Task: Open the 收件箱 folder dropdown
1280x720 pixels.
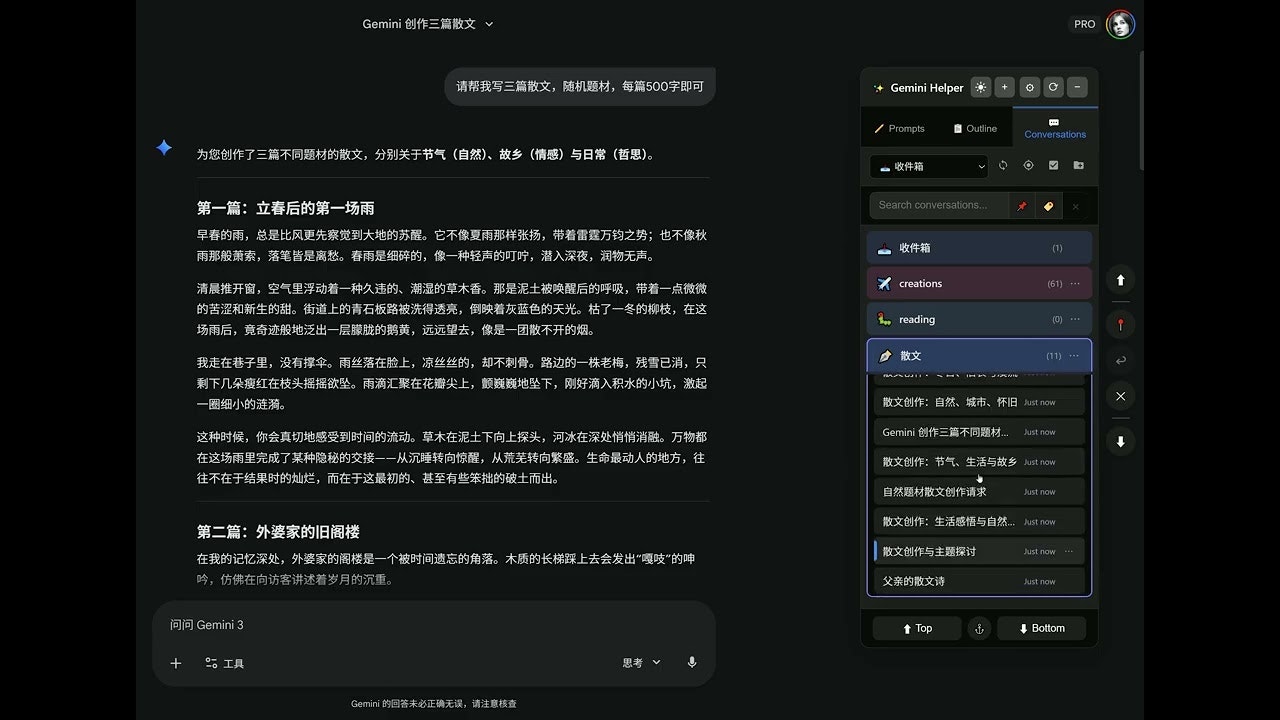Action: coord(928,166)
